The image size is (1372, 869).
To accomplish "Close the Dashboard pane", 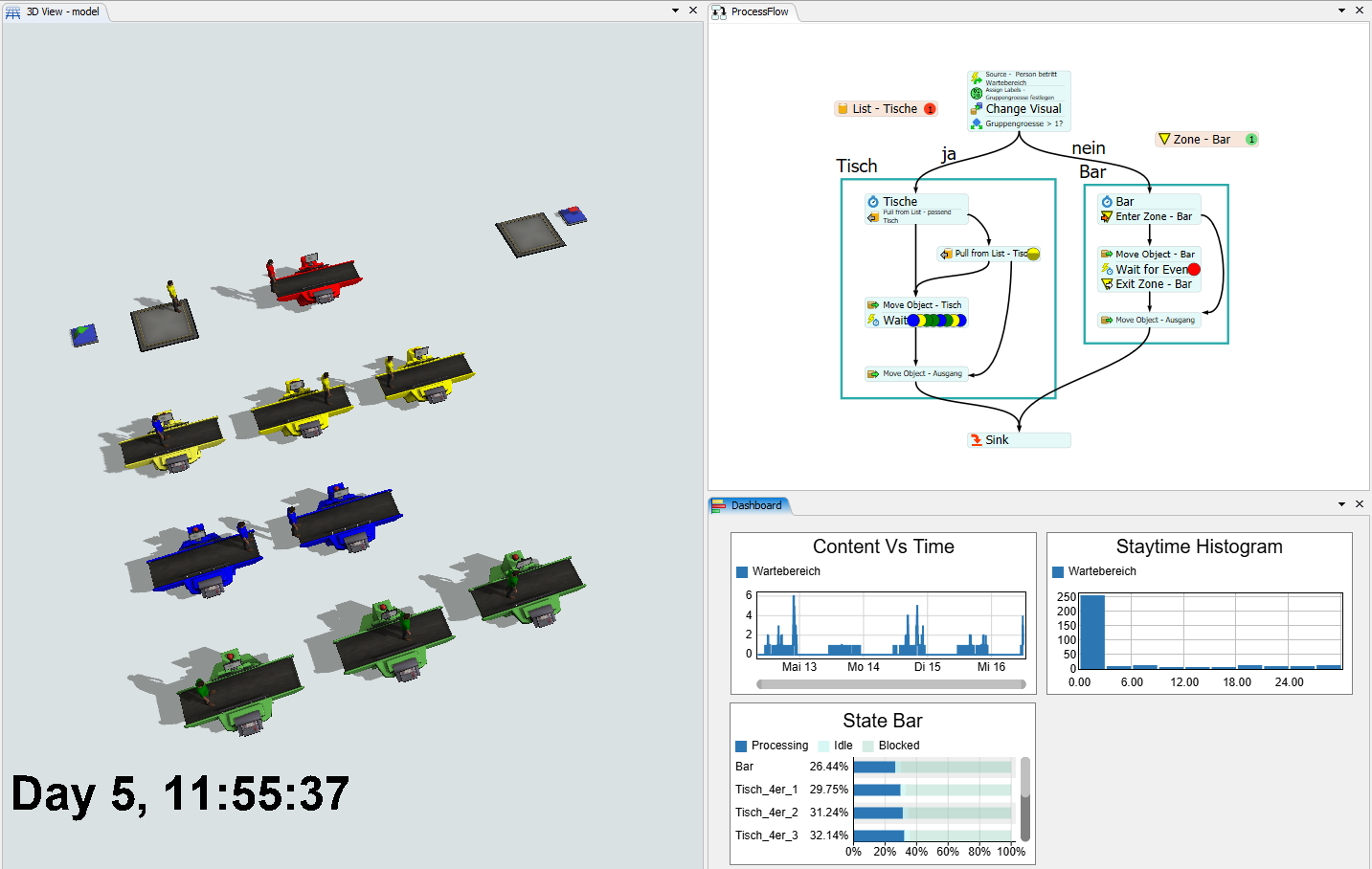I will (1360, 504).
